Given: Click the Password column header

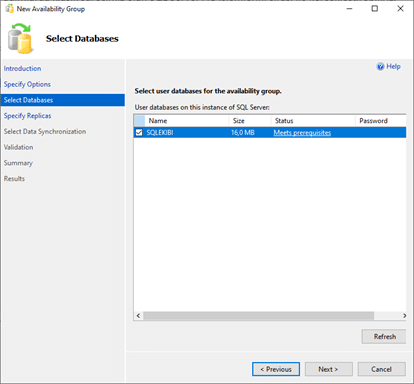Looking at the screenshot, I should pos(381,121).
